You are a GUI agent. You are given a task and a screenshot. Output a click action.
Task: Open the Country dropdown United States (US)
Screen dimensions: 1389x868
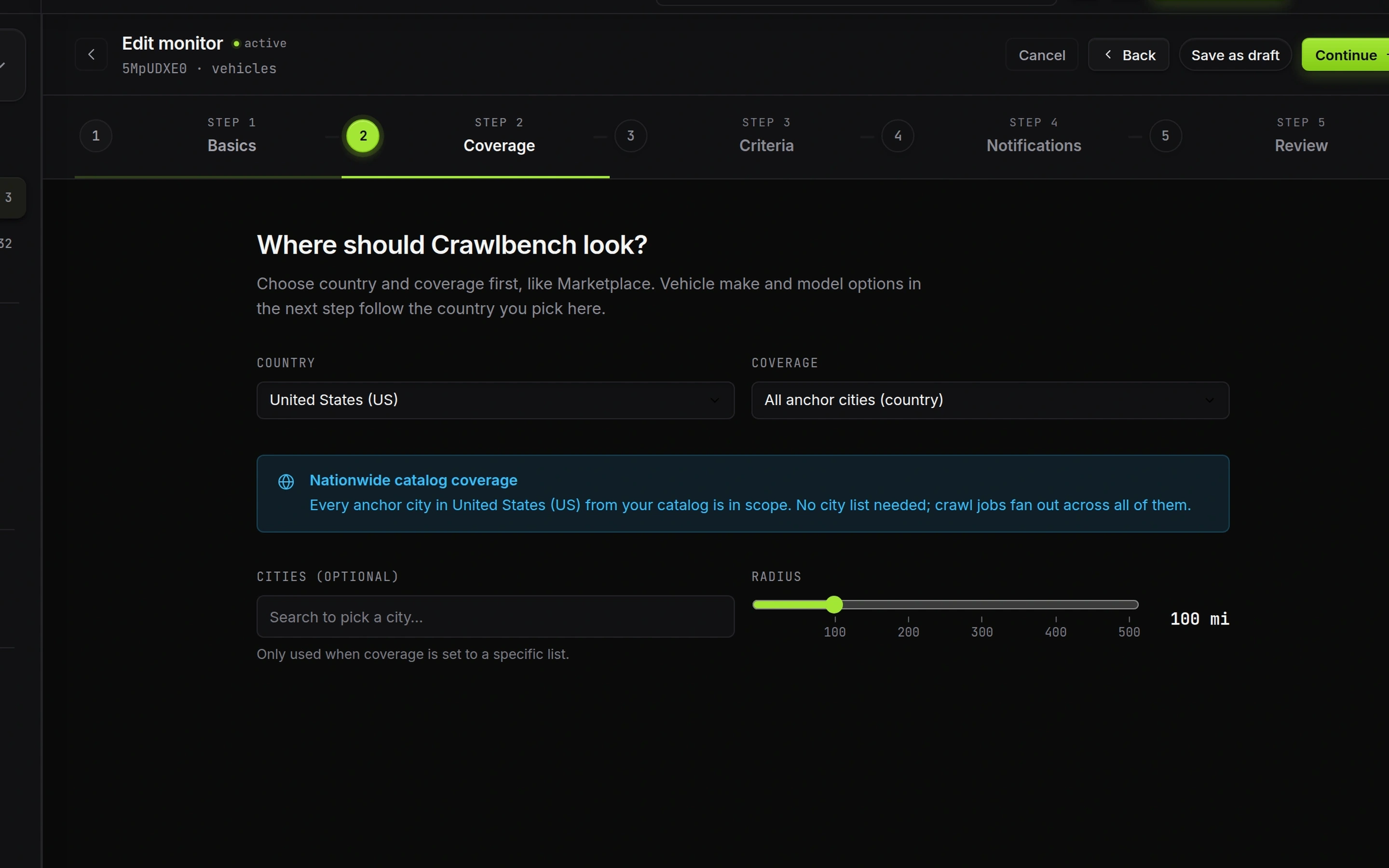495,400
